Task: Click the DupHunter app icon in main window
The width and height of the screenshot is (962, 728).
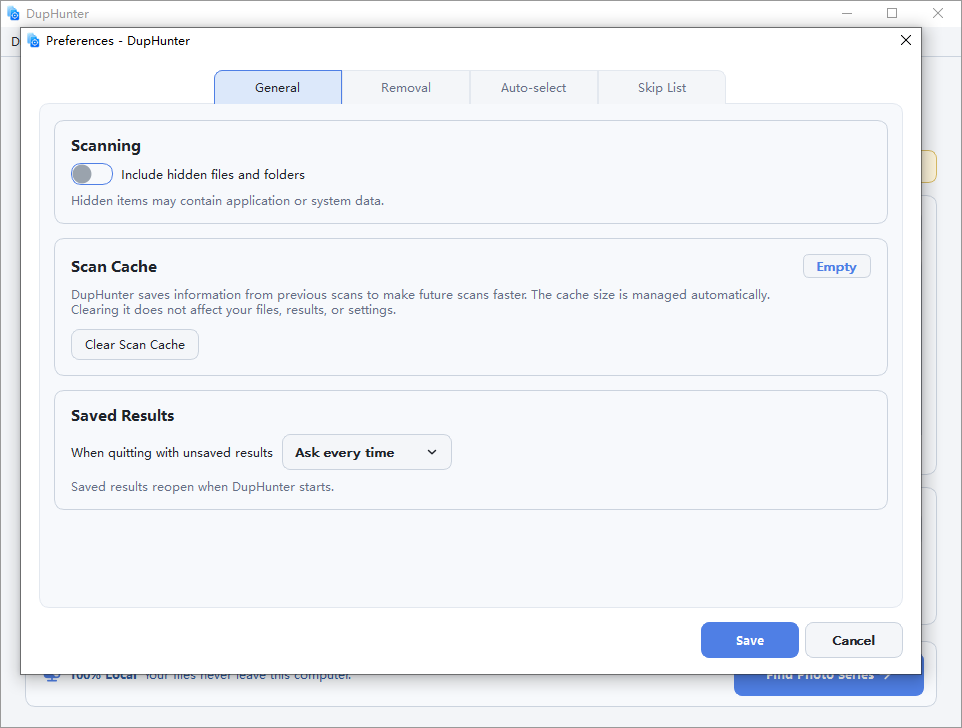Action: pos(13,13)
